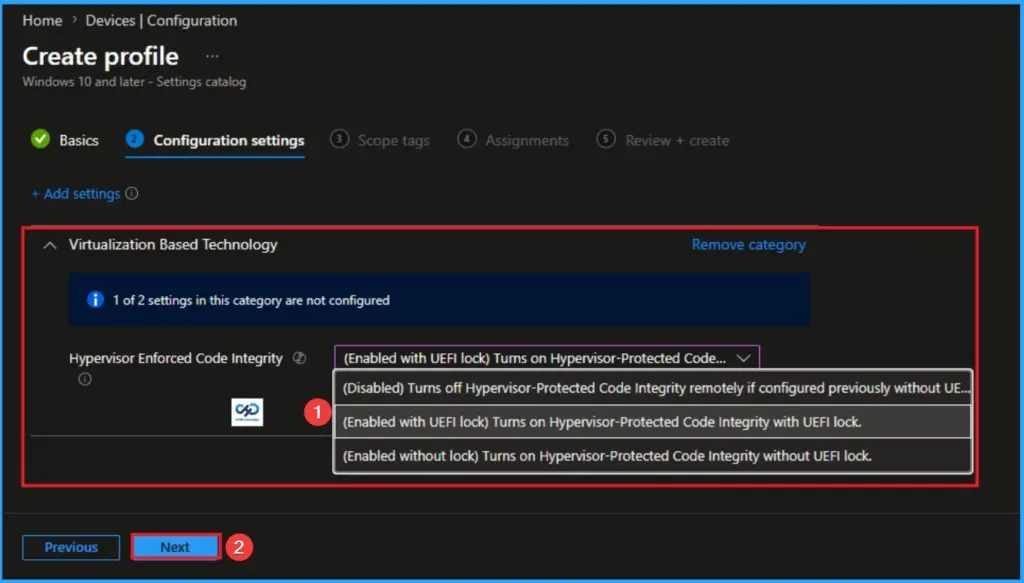Click the Remove category link

(748, 245)
